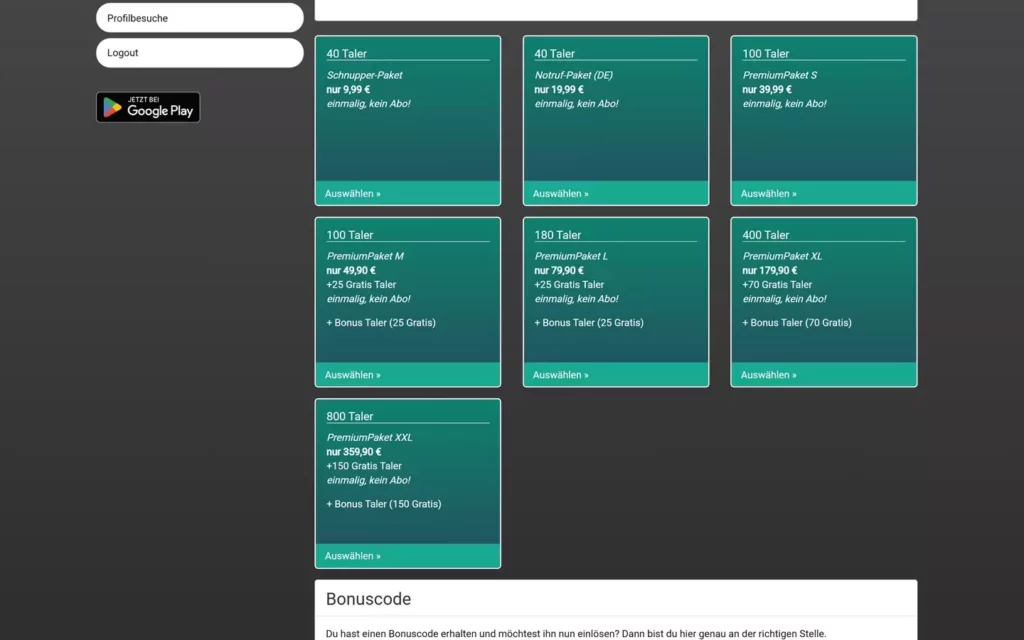Click the nur 19,99 € price label
This screenshot has width=1024, height=640.
pyautogui.click(x=556, y=89)
